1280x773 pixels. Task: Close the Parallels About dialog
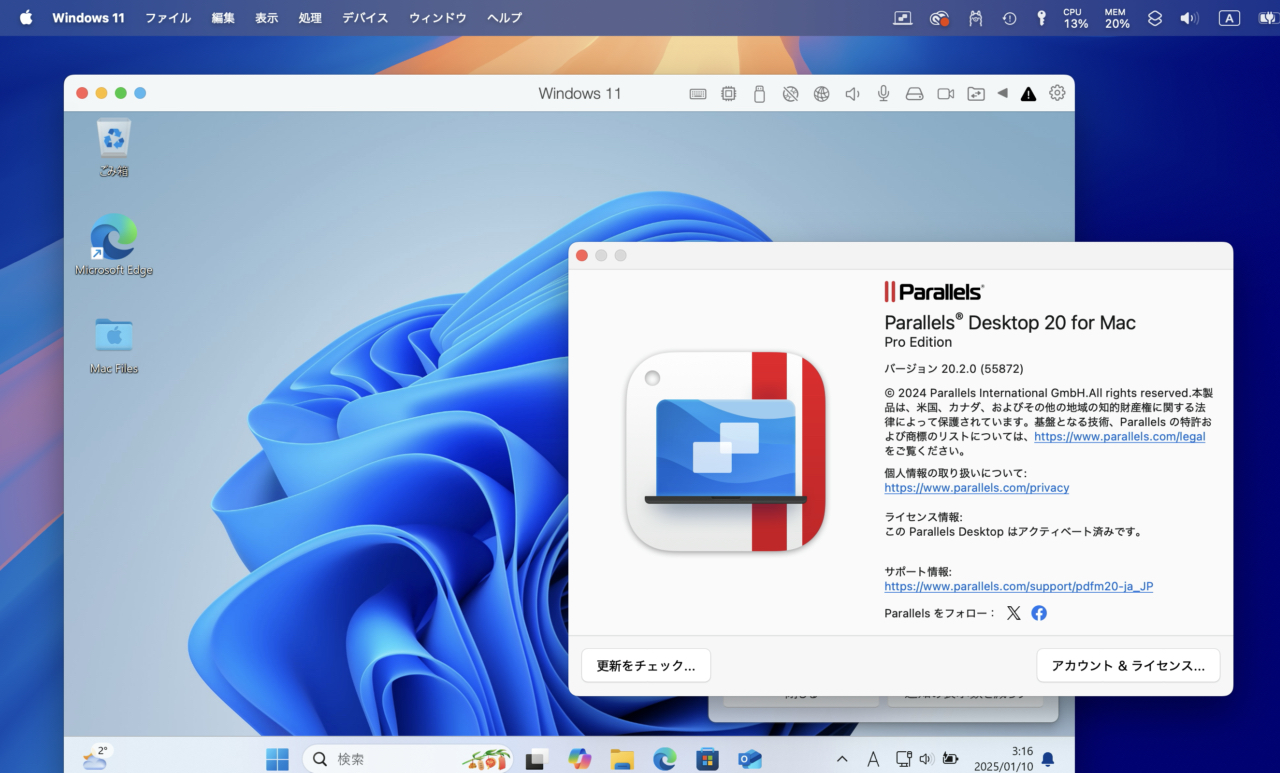click(582, 255)
